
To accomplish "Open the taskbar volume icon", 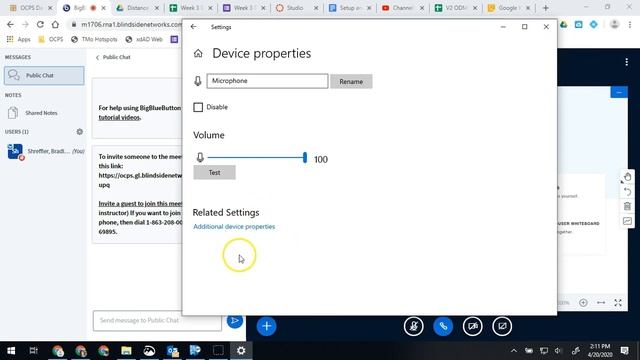I will tap(558, 351).
